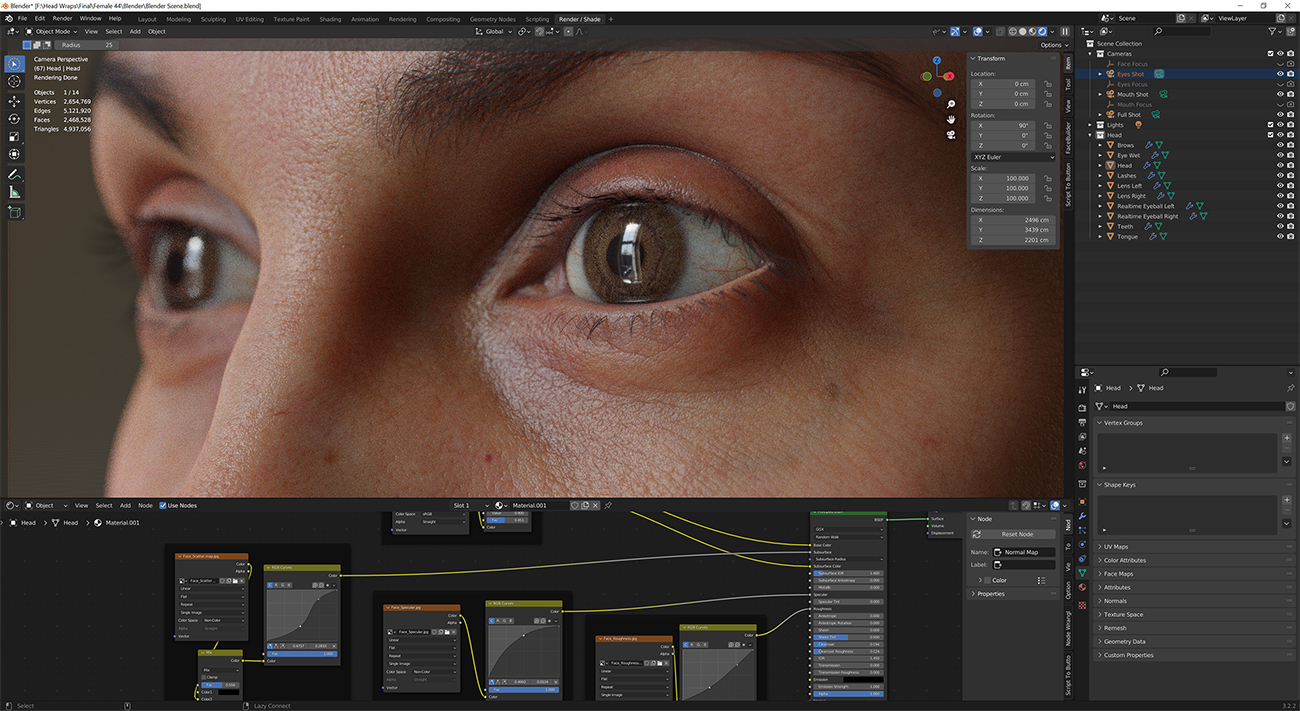Activate the Move tool
The height and width of the screenshot is (711, 1300).
point(14,100)
